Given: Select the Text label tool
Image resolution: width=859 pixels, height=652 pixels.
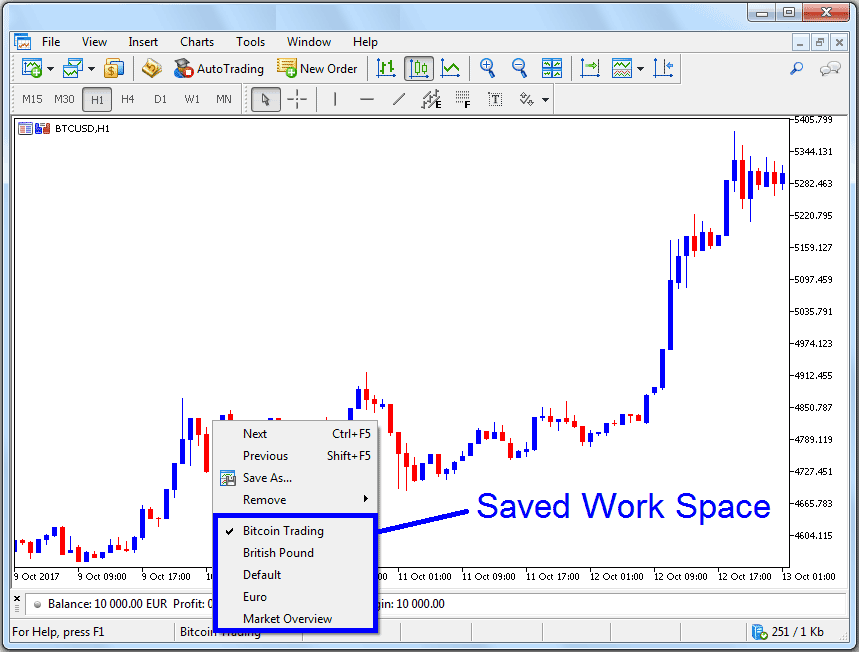Looking at the screenshot, I should click(494, 99).
